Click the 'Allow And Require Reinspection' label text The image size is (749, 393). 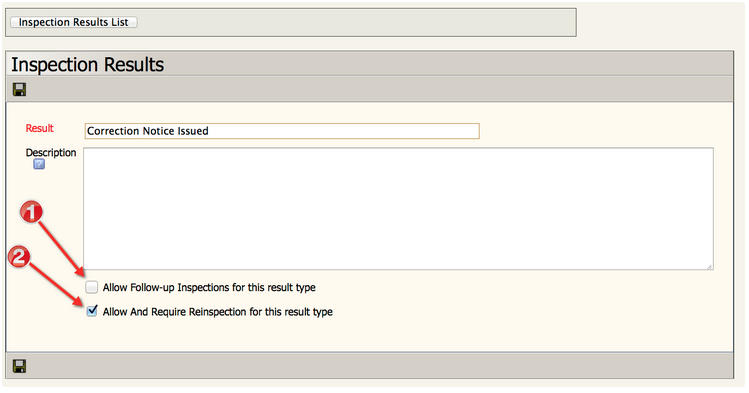coord(175,312)
